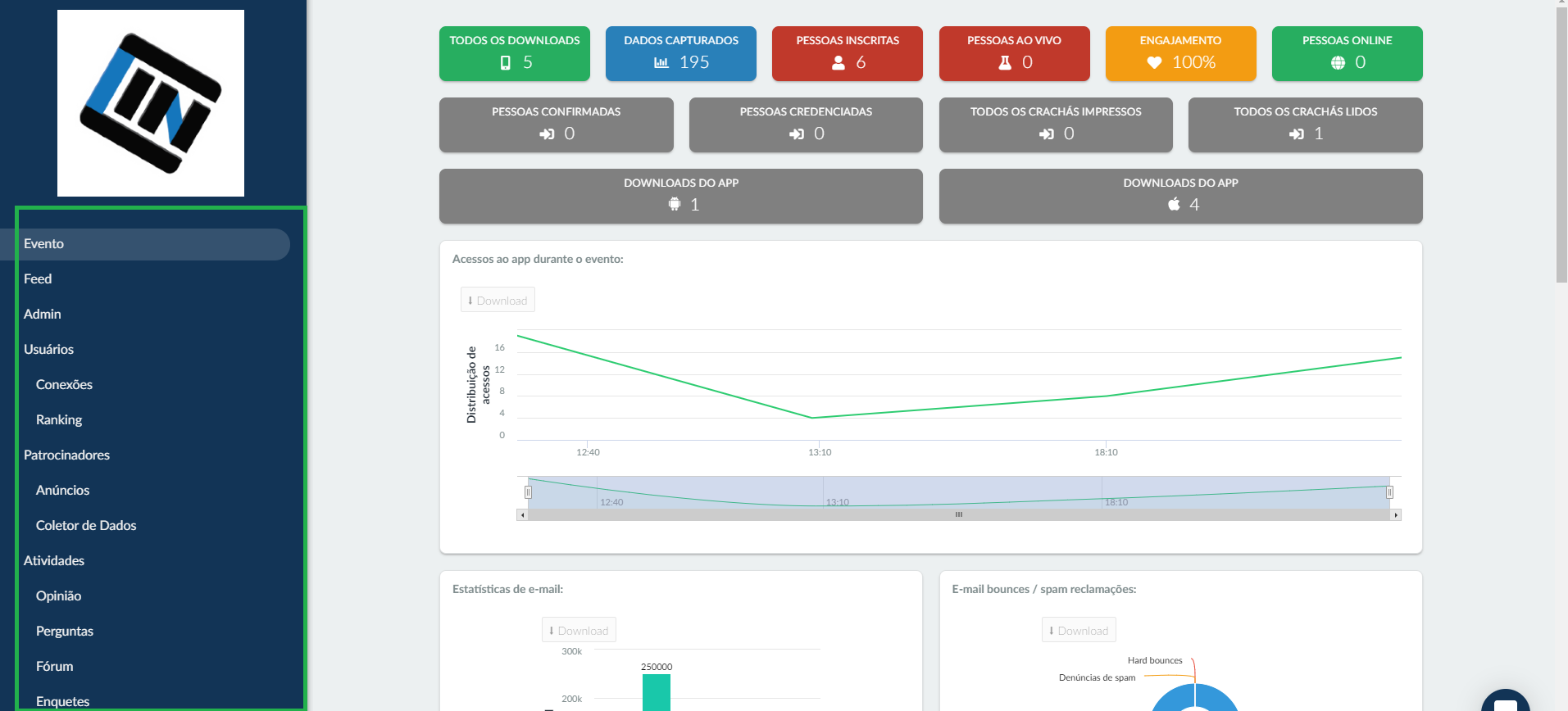Click the 'E-mail bounces / spam reclamações:' heading
This screenshot has height=711, width=1568.
pos(1044,589)
